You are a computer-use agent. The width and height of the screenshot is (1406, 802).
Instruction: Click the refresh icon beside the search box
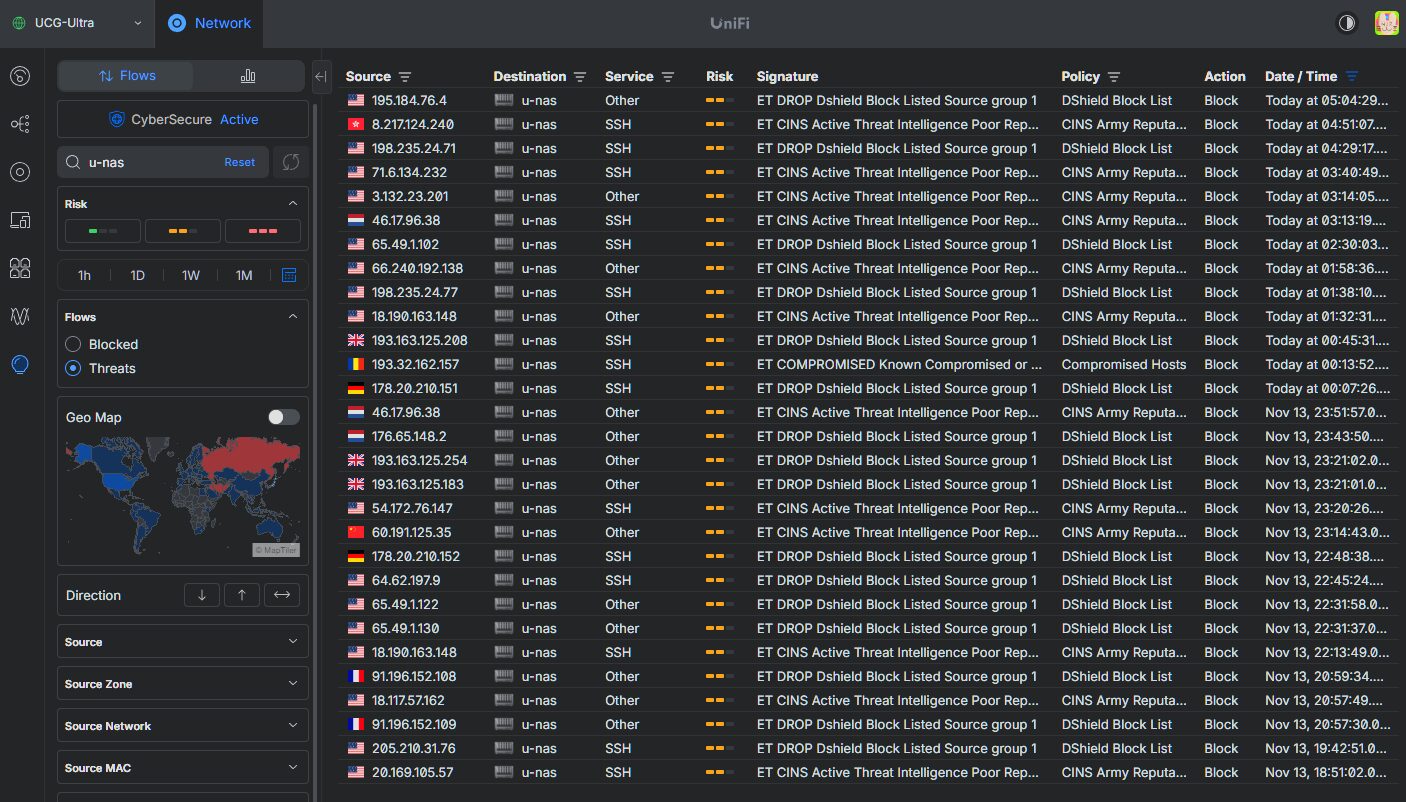tap(292, 162)
